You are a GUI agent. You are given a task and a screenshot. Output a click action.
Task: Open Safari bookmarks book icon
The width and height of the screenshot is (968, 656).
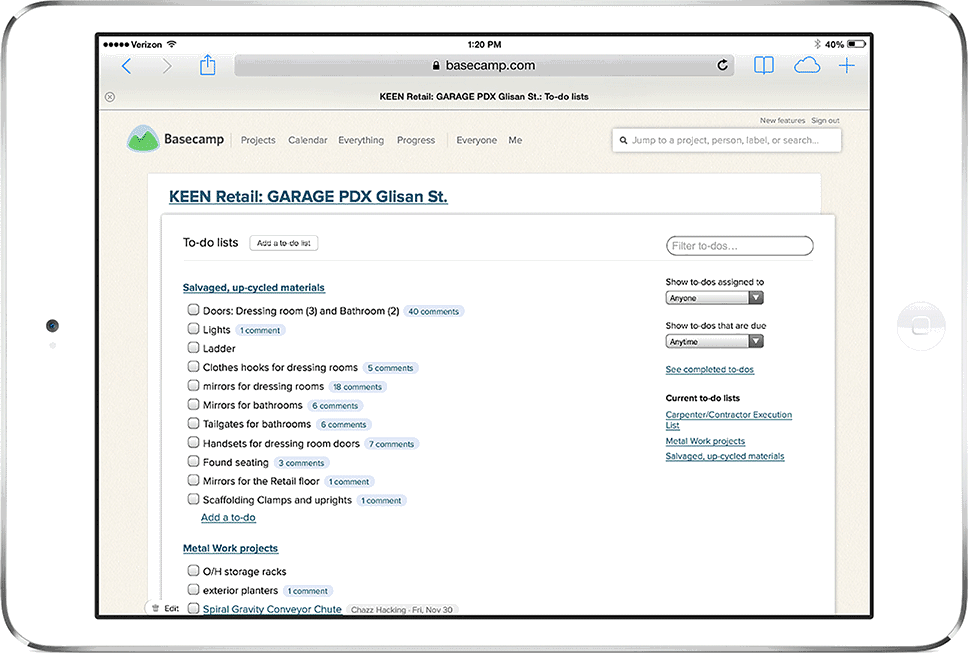click(x=763, y=66)
